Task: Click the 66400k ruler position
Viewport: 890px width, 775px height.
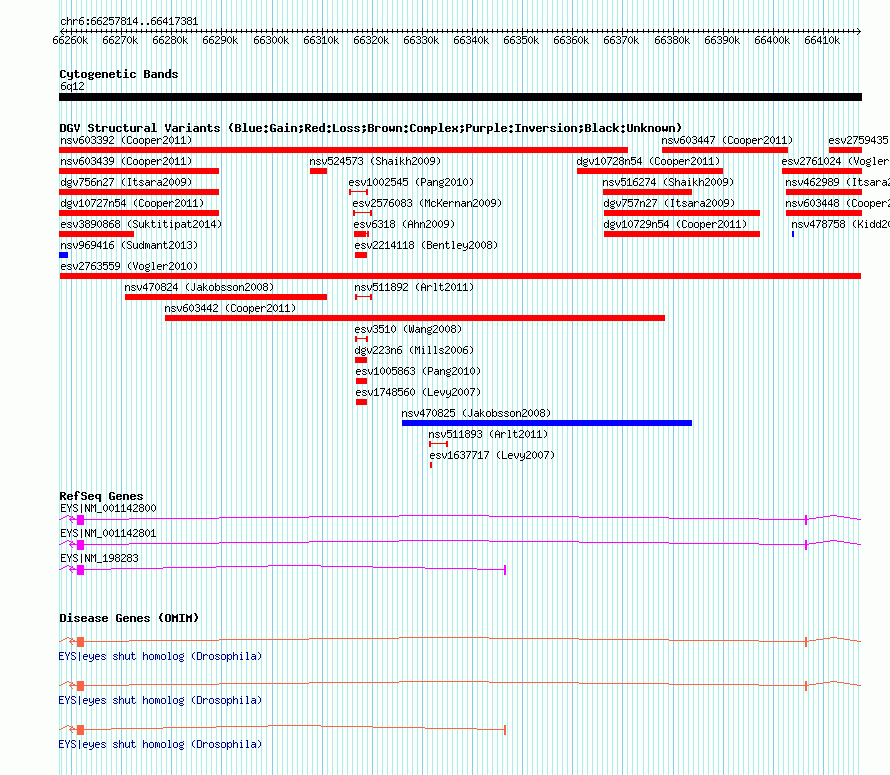Action: [x=772, y=40]
